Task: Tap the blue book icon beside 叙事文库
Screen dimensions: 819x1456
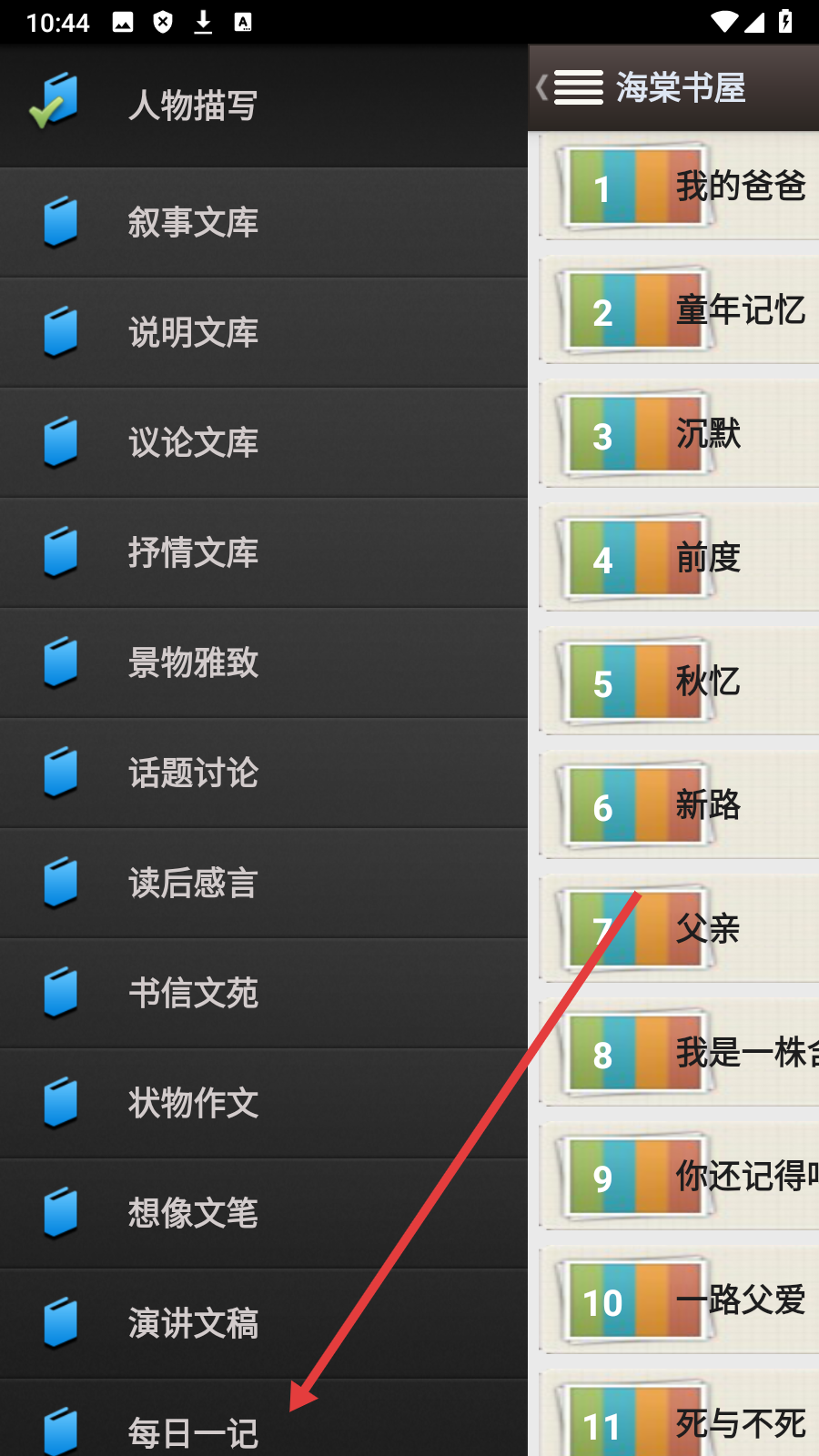Action: 60,221
